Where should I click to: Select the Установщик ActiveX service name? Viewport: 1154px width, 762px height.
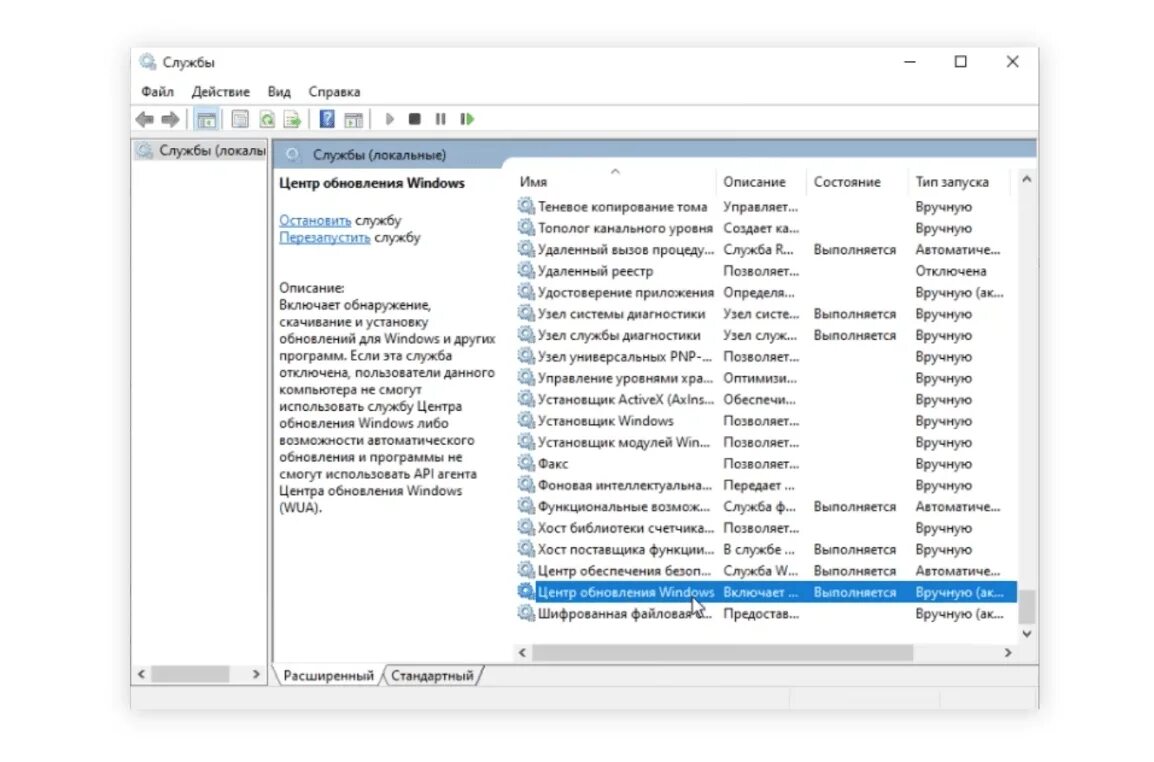tap(626, 399)
